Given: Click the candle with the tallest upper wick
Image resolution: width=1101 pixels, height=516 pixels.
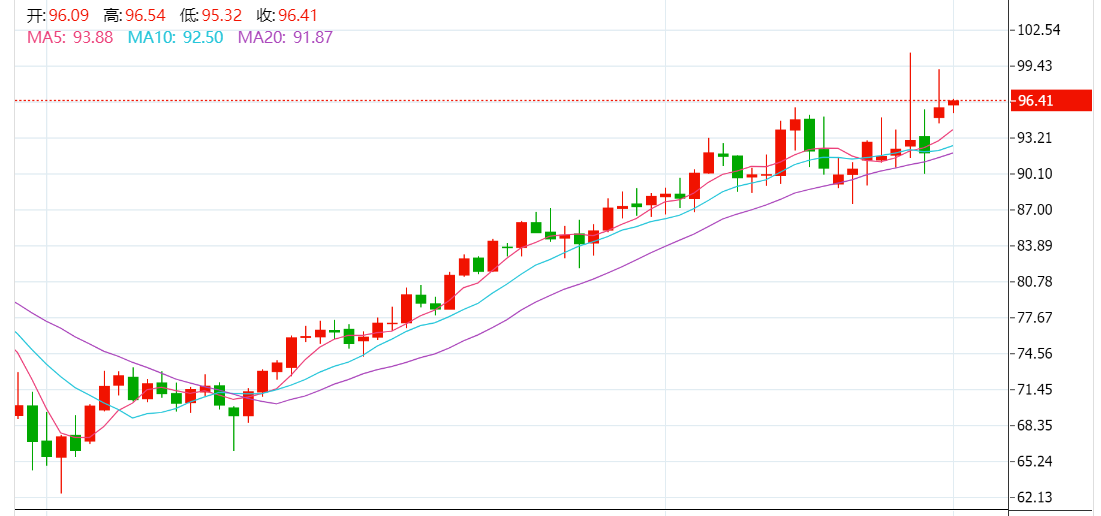Looking at the screenshot, I should [x=910, y=143].
